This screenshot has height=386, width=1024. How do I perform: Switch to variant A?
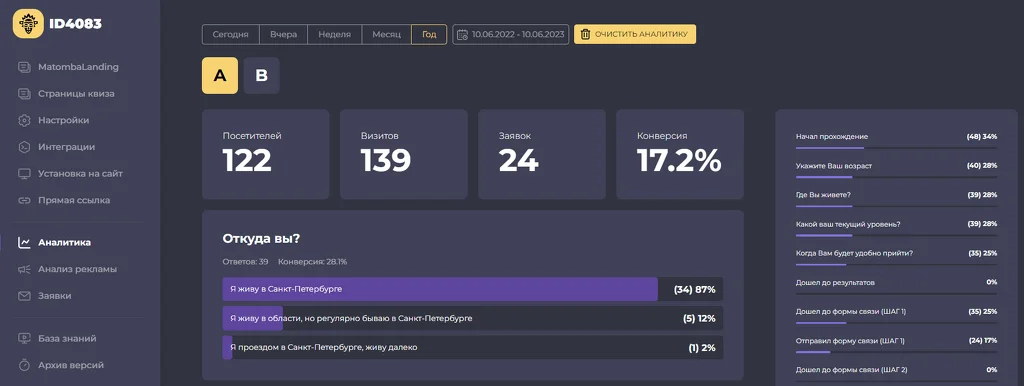click(220, 76)
